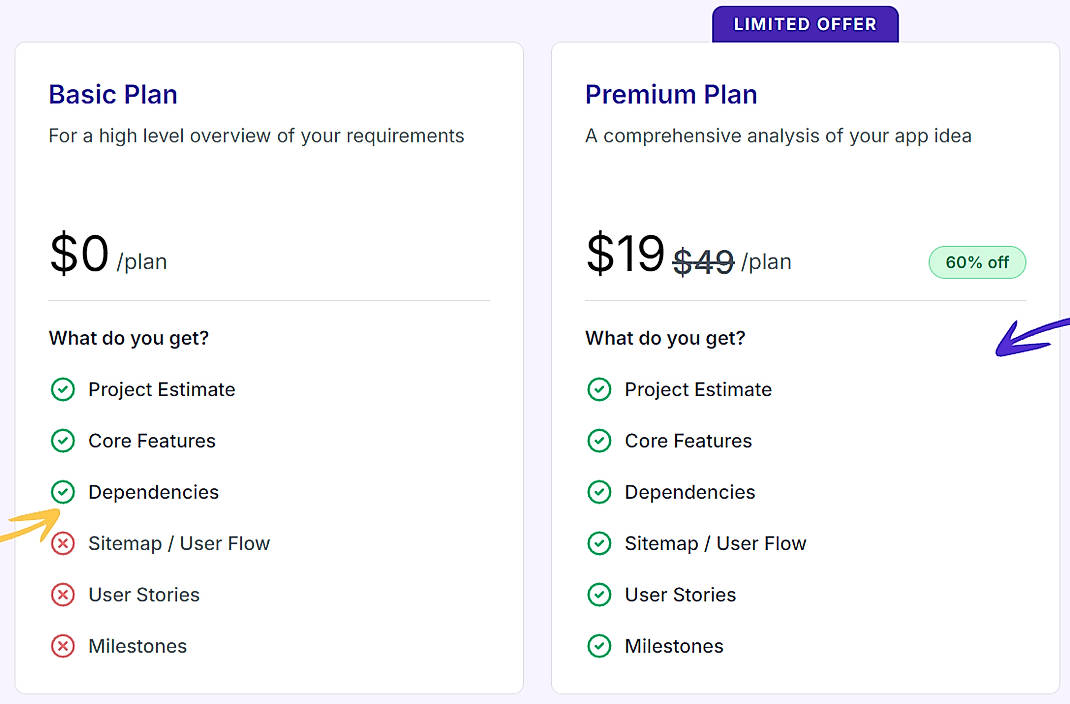
Task: Expand the Premium Plan 'What do you get?' section
Action: coord(664,338)
